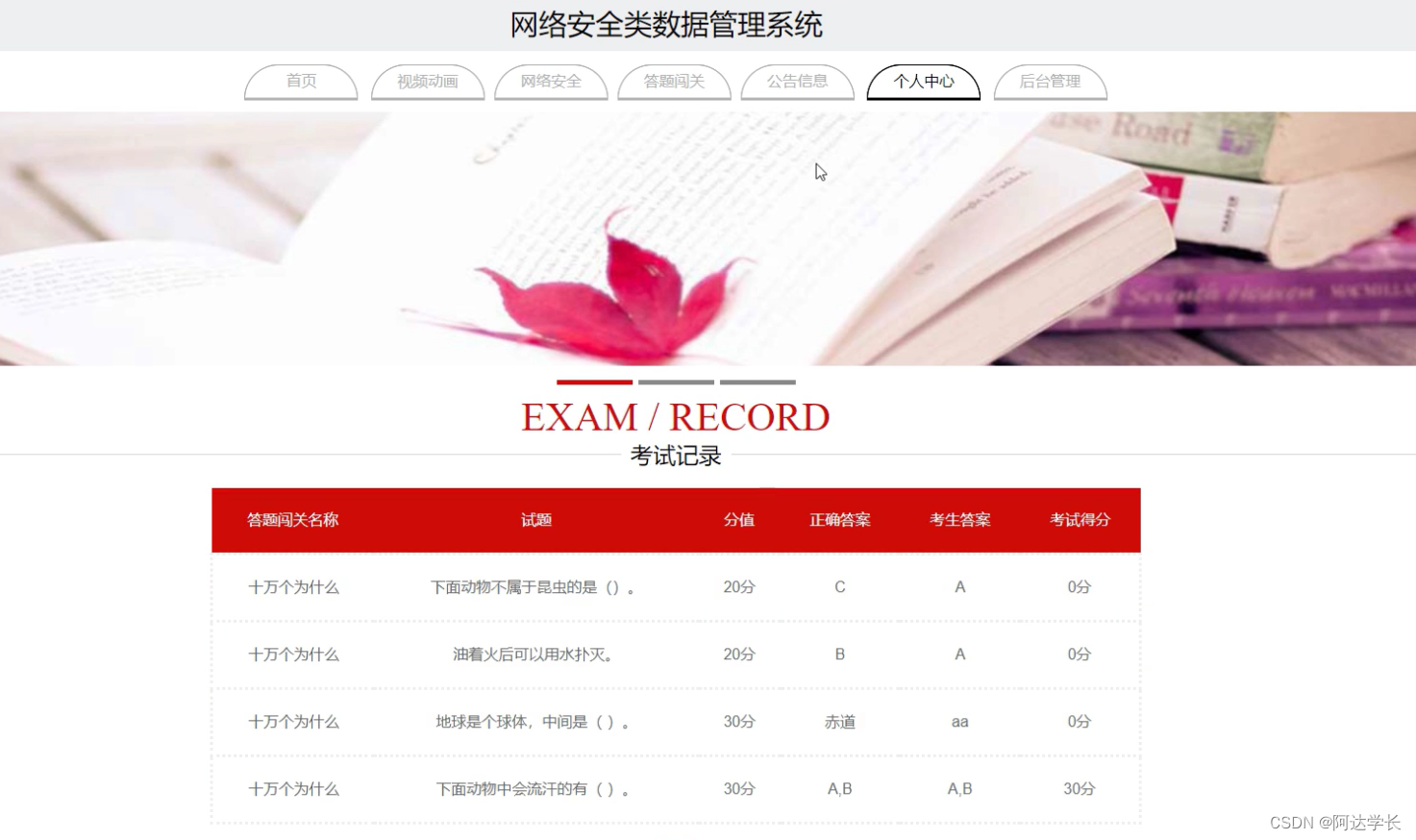Click the CSDN 阿达学长 watermark link
The width and height of the screenshot is (1416, 840).
pos(1334,822)
